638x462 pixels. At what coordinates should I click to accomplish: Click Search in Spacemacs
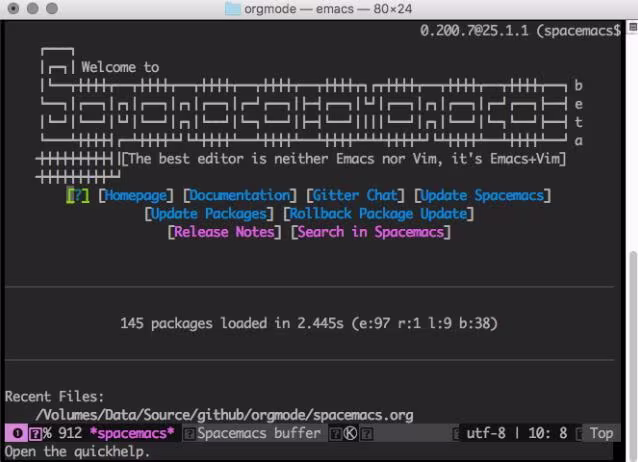(371, 232)
